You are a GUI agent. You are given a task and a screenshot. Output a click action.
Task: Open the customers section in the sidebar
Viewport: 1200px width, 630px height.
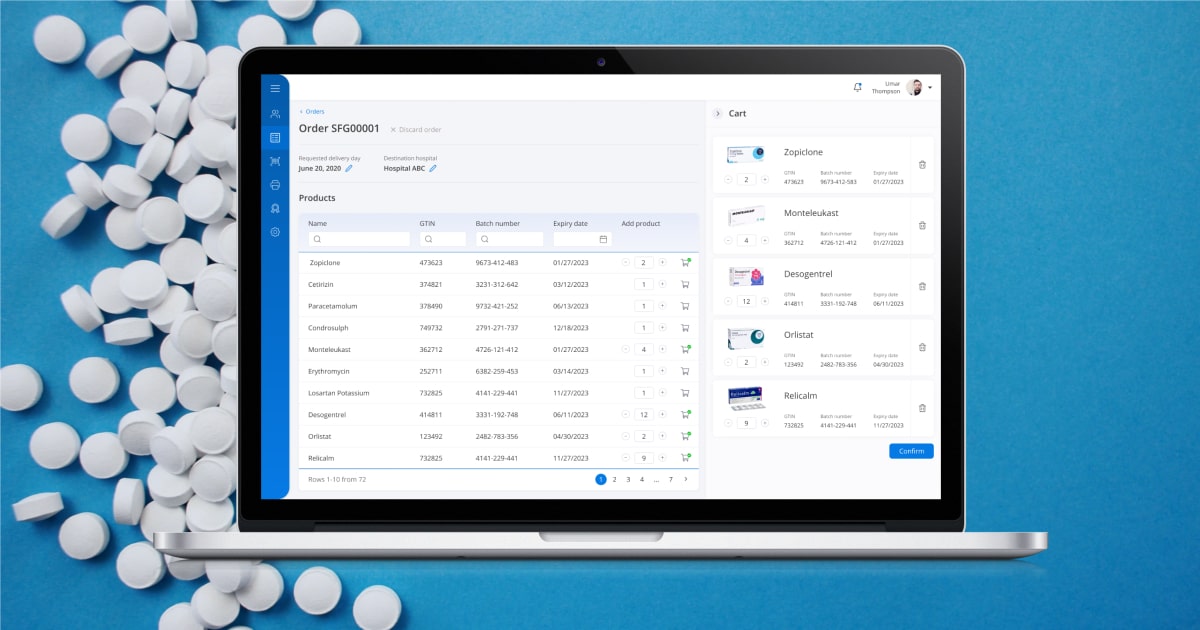click(275, 113)
